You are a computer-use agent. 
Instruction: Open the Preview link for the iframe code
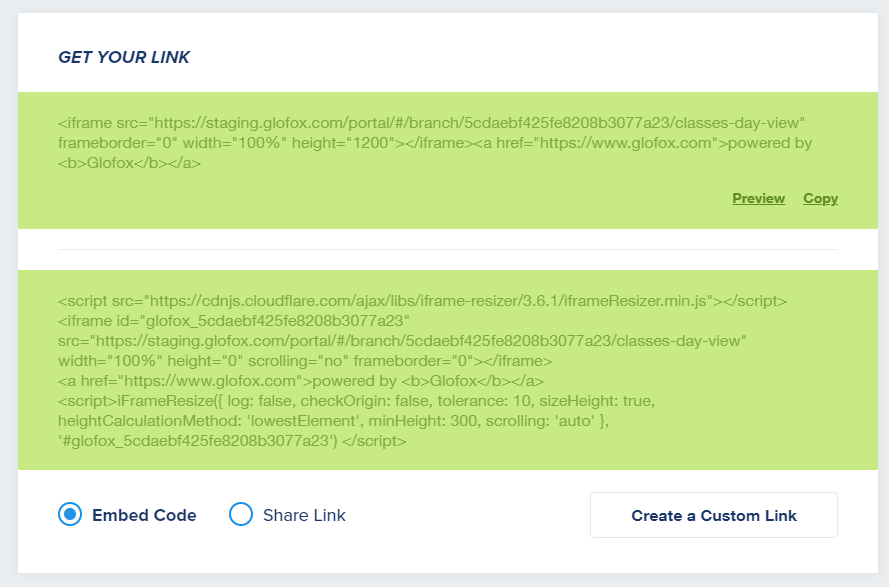tap(758, 199)
